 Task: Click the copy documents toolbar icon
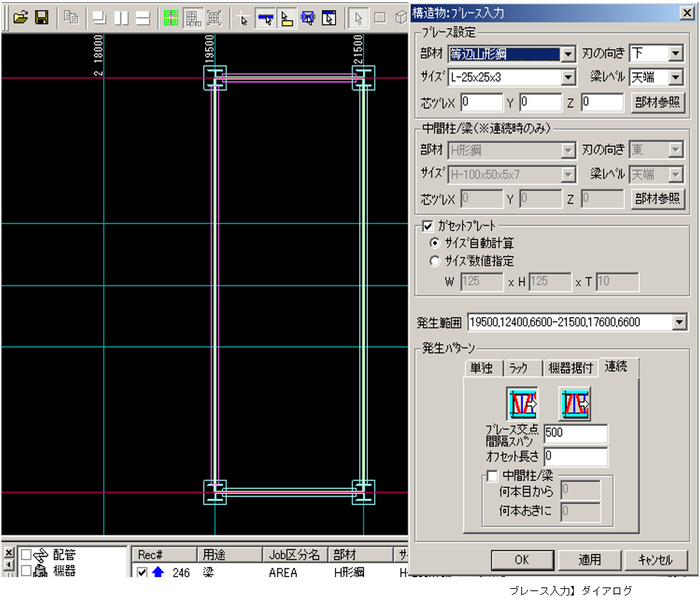[71, 18]
